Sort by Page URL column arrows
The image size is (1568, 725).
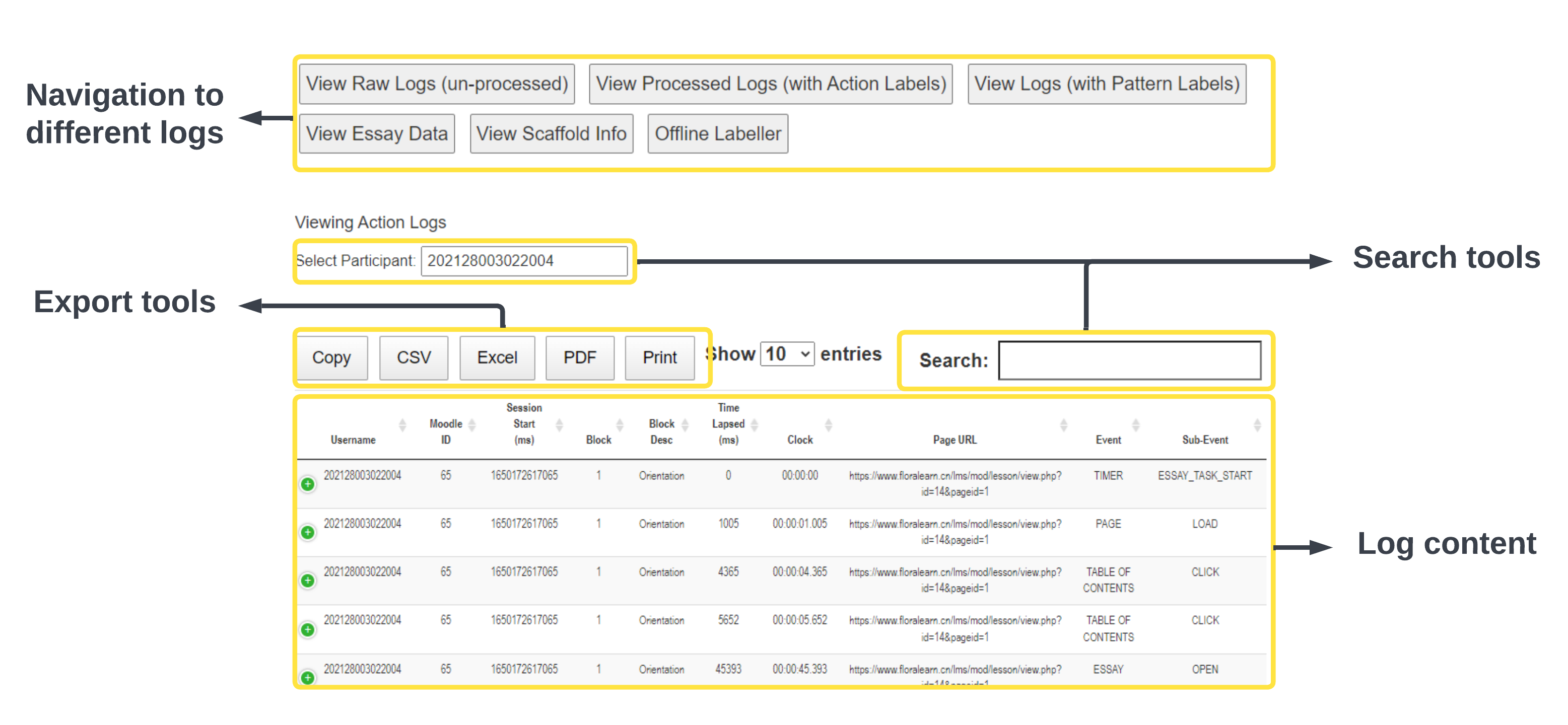point(1063,424)
